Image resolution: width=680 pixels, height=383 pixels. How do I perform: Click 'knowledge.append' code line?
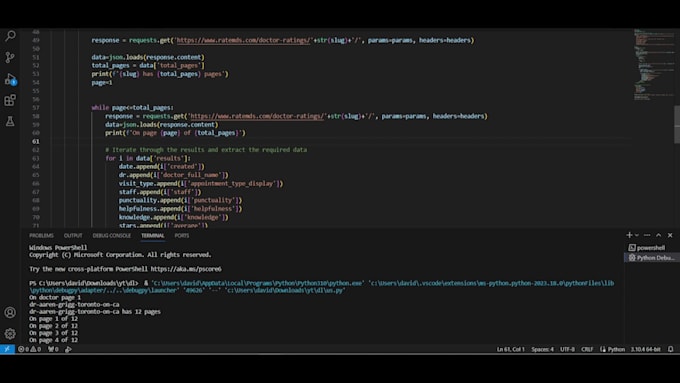(173, 217)
